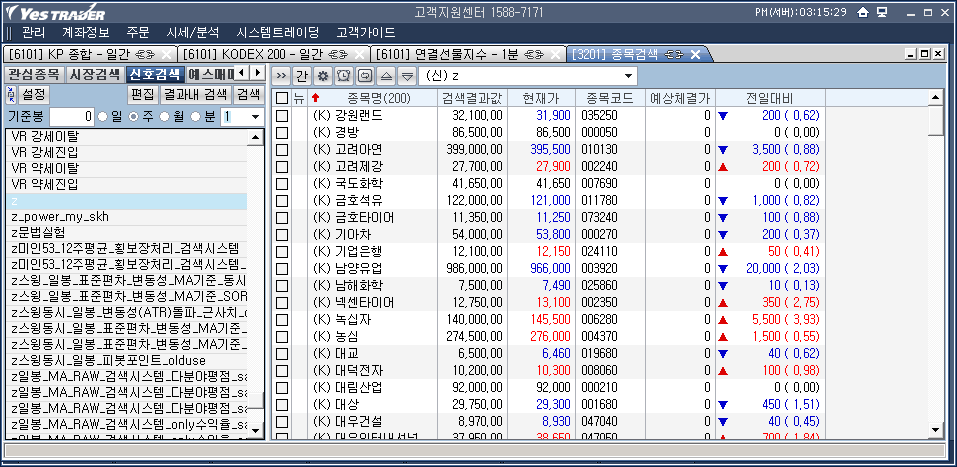This screenshot has width=957, height=467.
Task: Click the home icon in title bar
Action: tap(861, 13)
